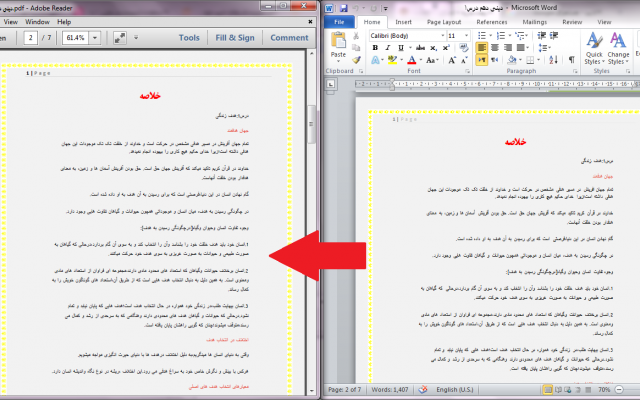Viewport: 640px width, 400px height.
Task: Customize Word quick access toolbar dropdown
Action: [385, 8]
